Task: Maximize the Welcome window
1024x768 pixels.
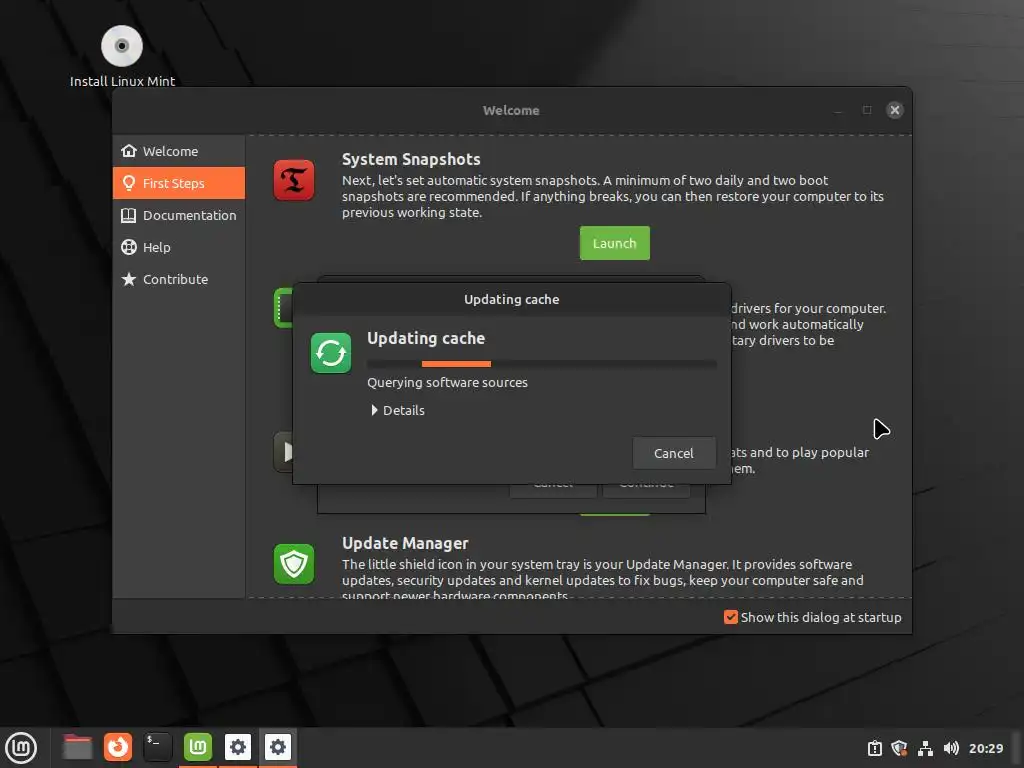Action: [x=867, y=110]
